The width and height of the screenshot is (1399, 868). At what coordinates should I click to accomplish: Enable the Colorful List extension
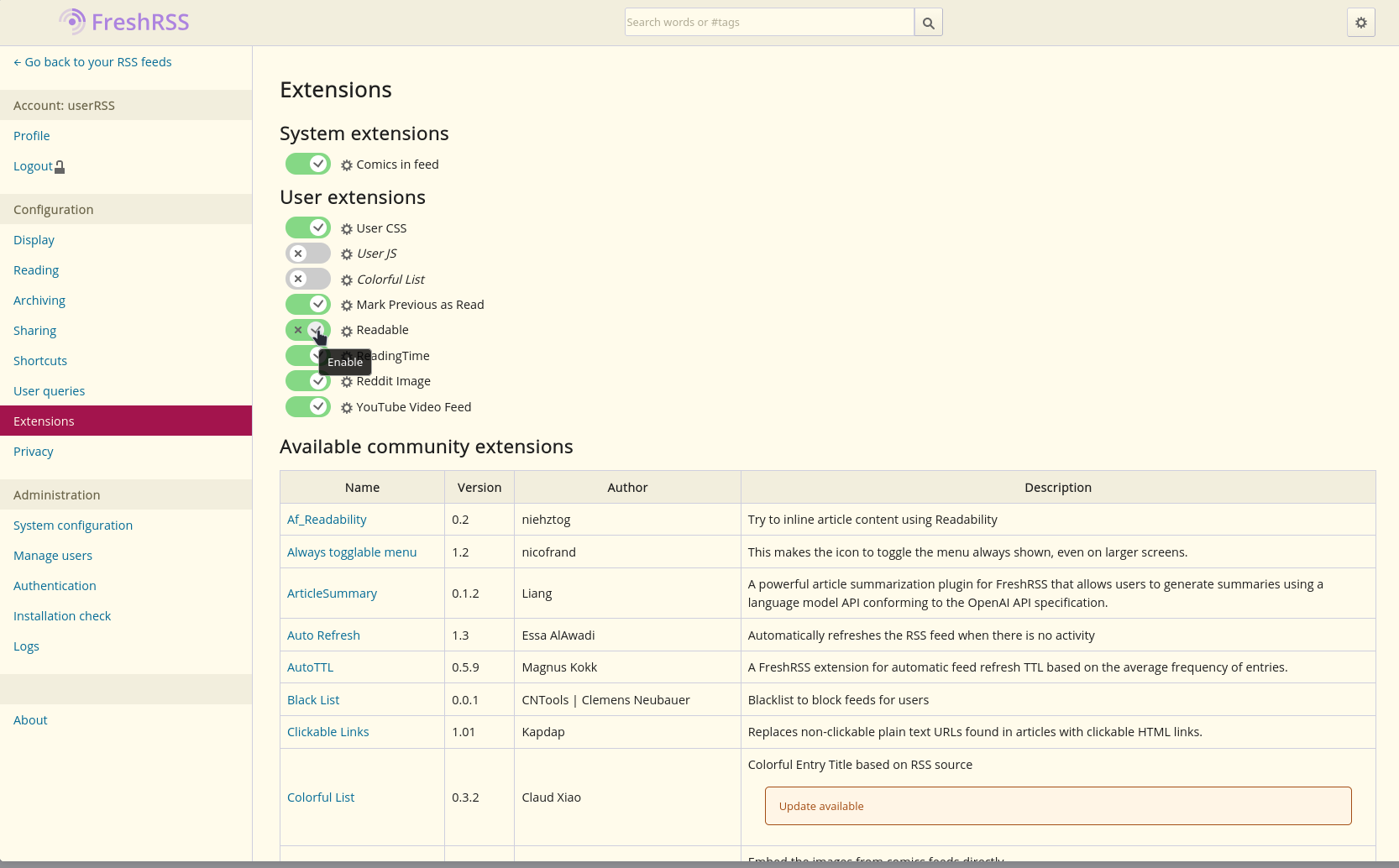pyautogui.click(x=308, y=279)
